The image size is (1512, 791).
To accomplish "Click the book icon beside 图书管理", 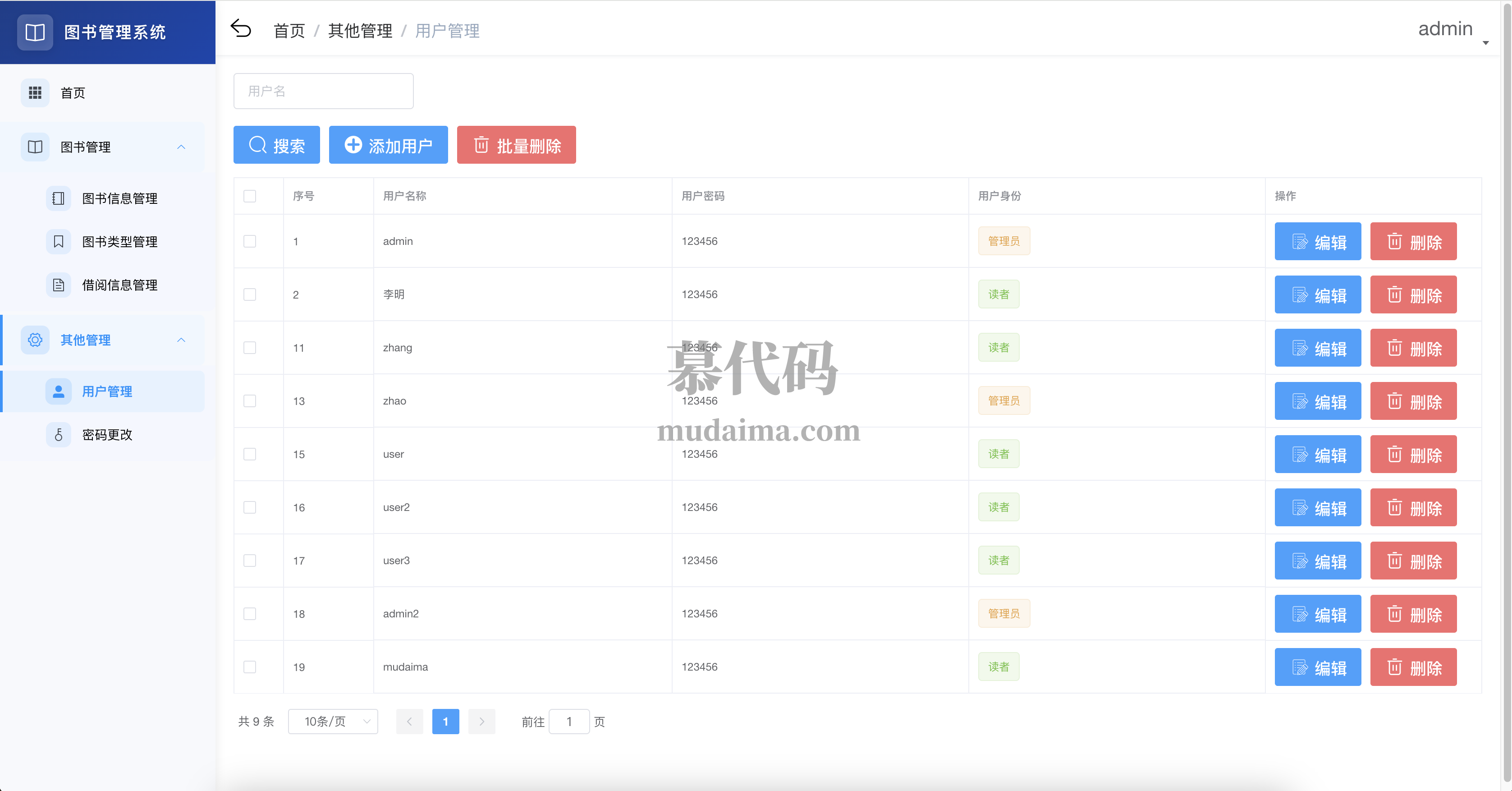I will click(35, 147).
